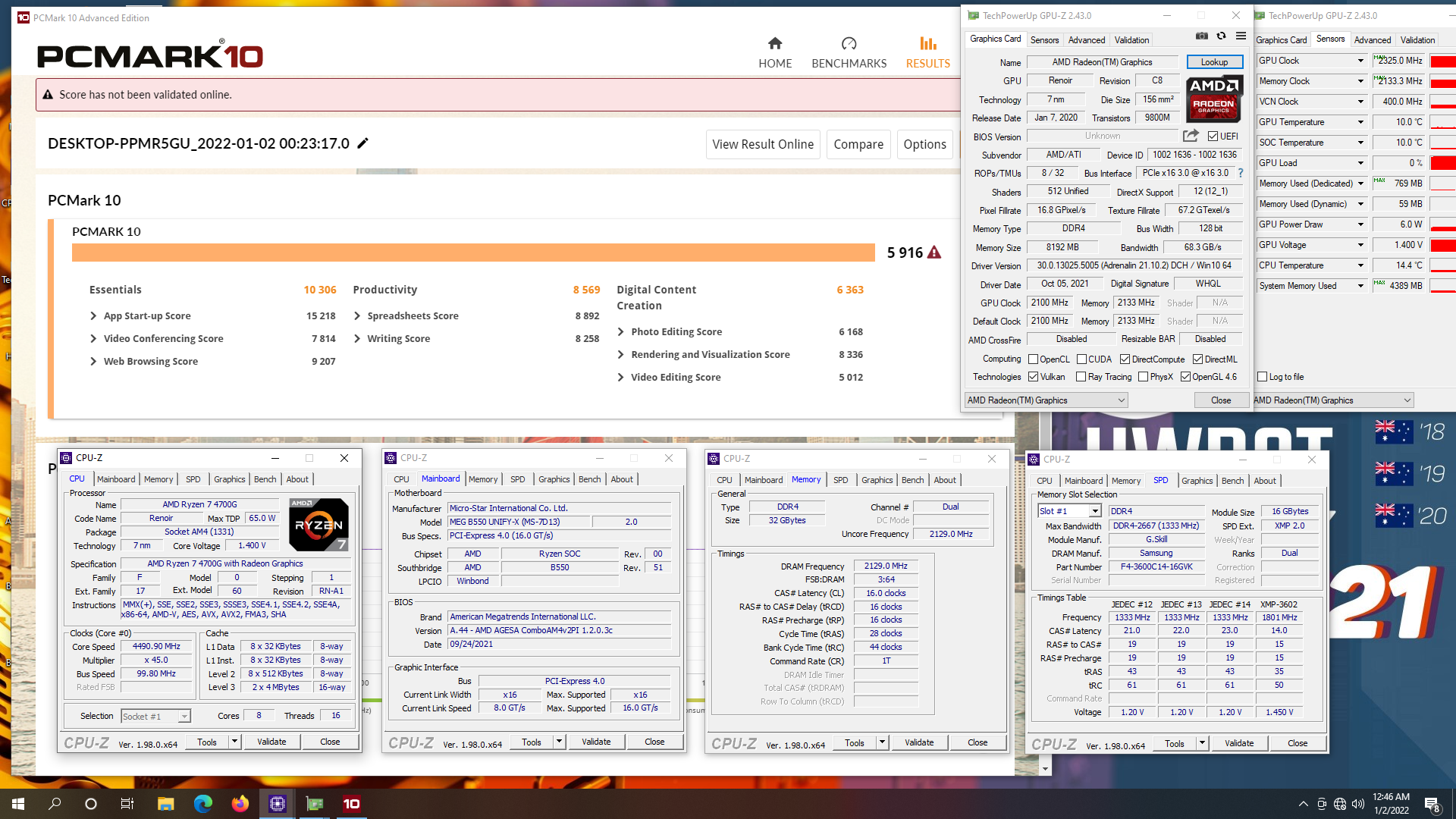Image resolution: width=1456 pixels, height=819 pixels.
Task: Switch to CPU-Z taskbar icon
Action: [x=278, y=804]
